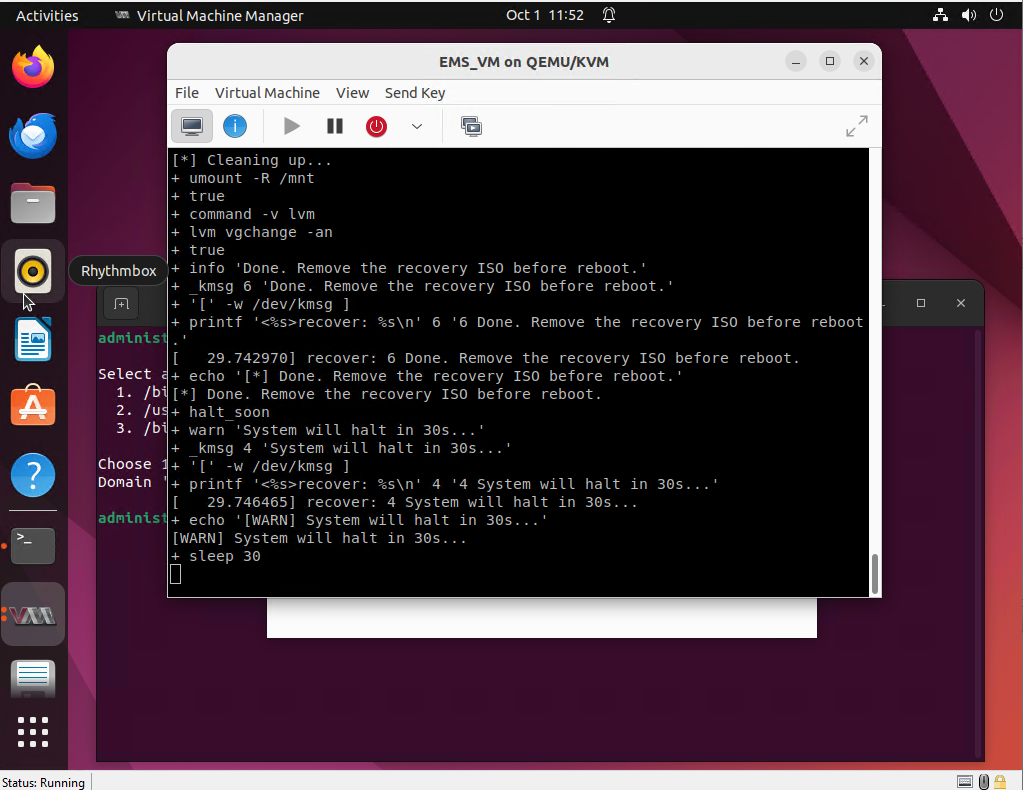Maximize the background Terminal window
Screen dimensions: 1023x790
921,303
